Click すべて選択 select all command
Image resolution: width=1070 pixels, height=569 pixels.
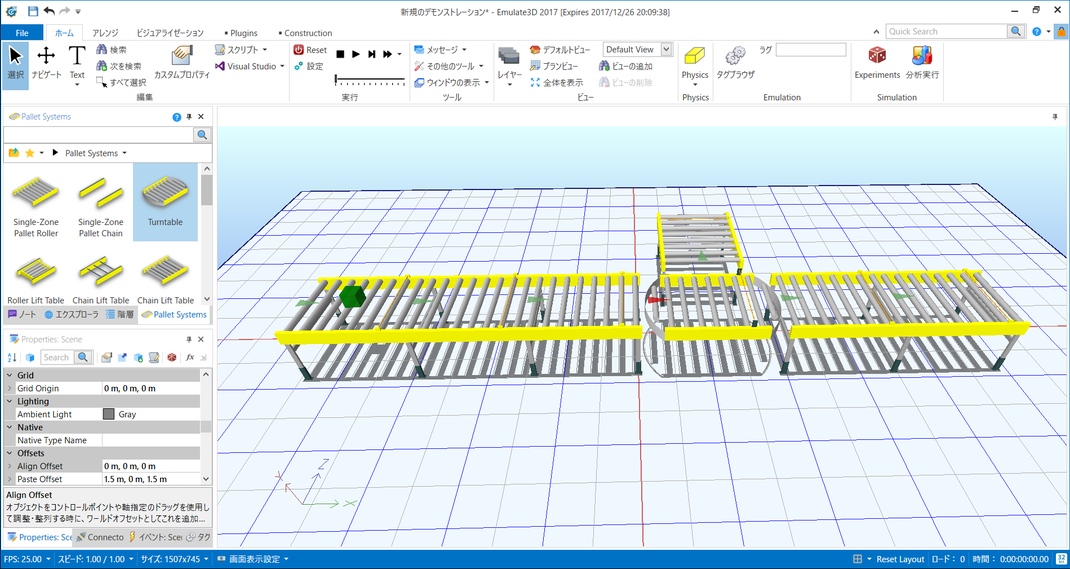tap(121, 83)
